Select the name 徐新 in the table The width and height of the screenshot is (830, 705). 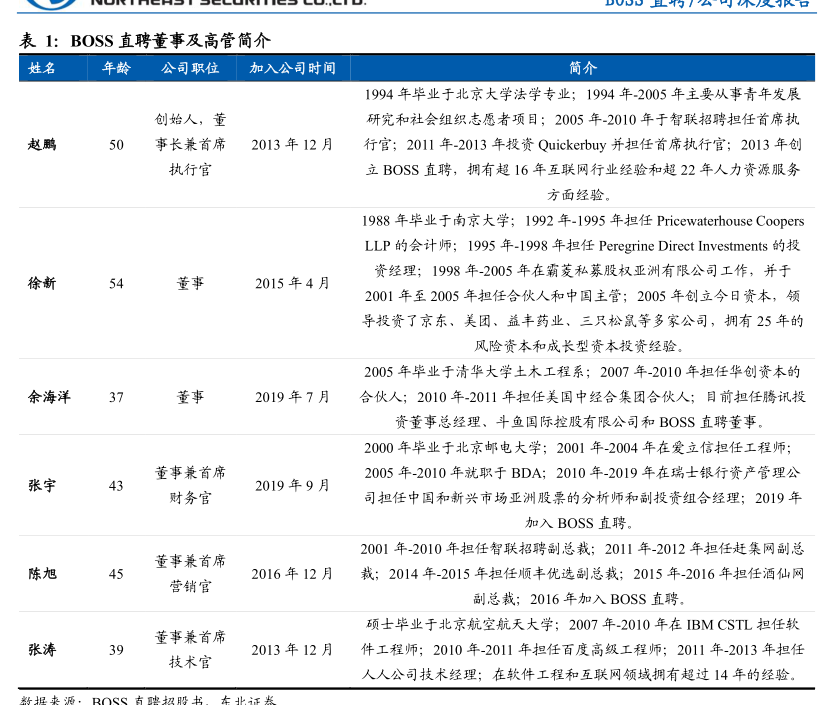42,283
